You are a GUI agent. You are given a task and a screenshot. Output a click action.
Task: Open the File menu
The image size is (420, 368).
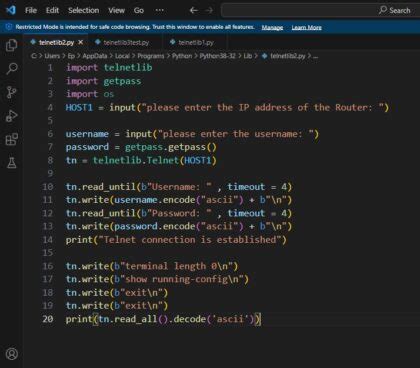point(31,10)
